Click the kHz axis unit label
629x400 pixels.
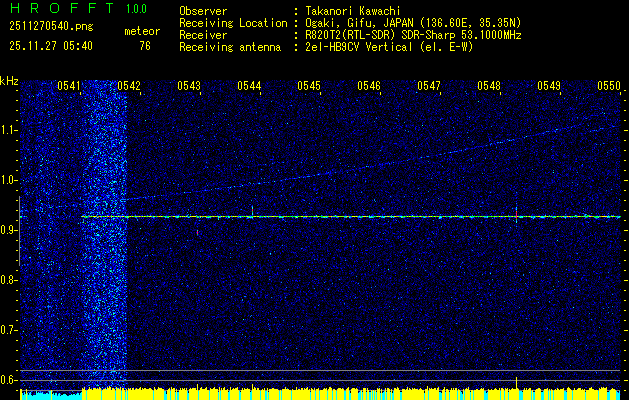pyautogui.click(x=9, y=81)
